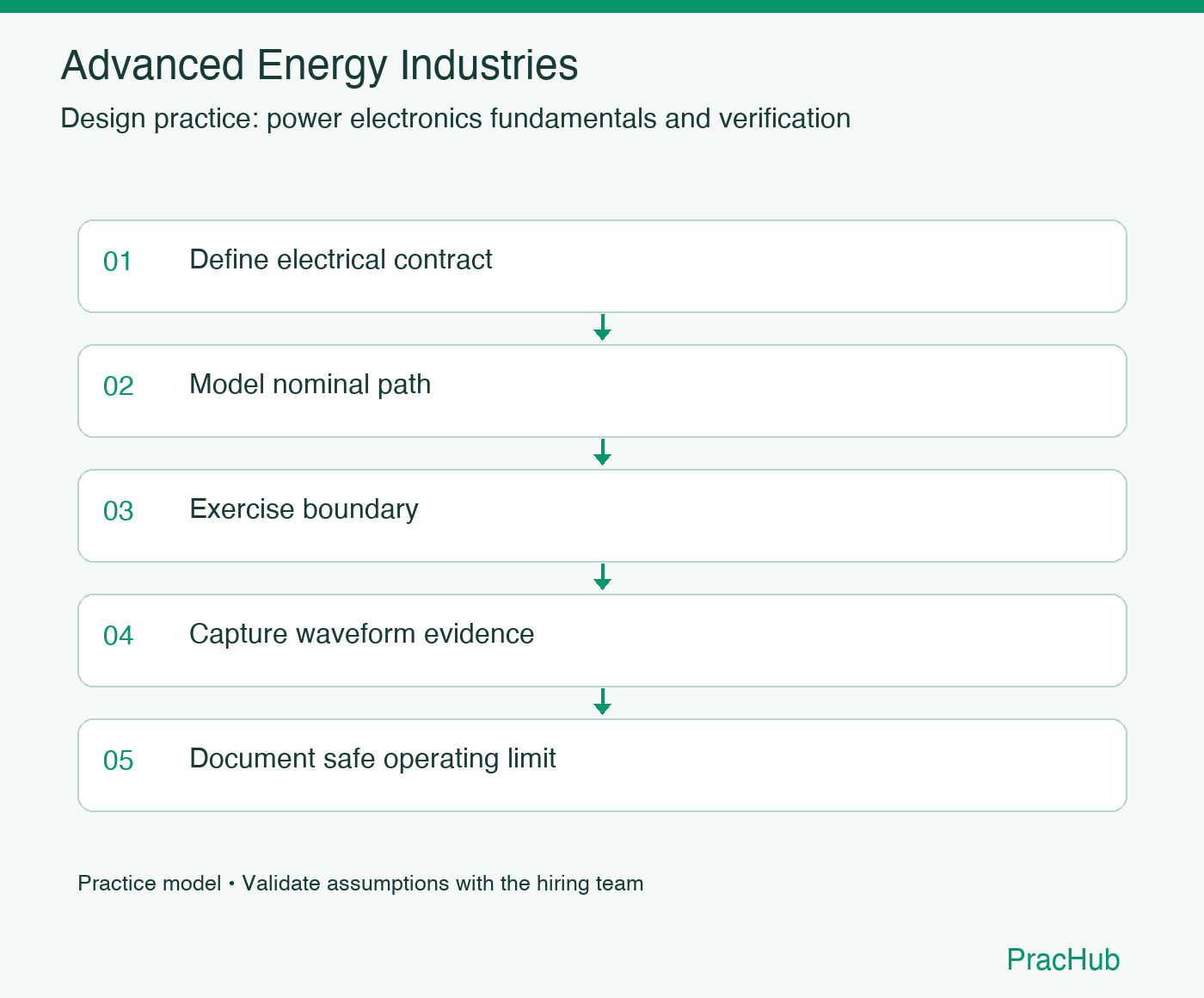Click the Practice model footer note

click(x=360, y=884)
